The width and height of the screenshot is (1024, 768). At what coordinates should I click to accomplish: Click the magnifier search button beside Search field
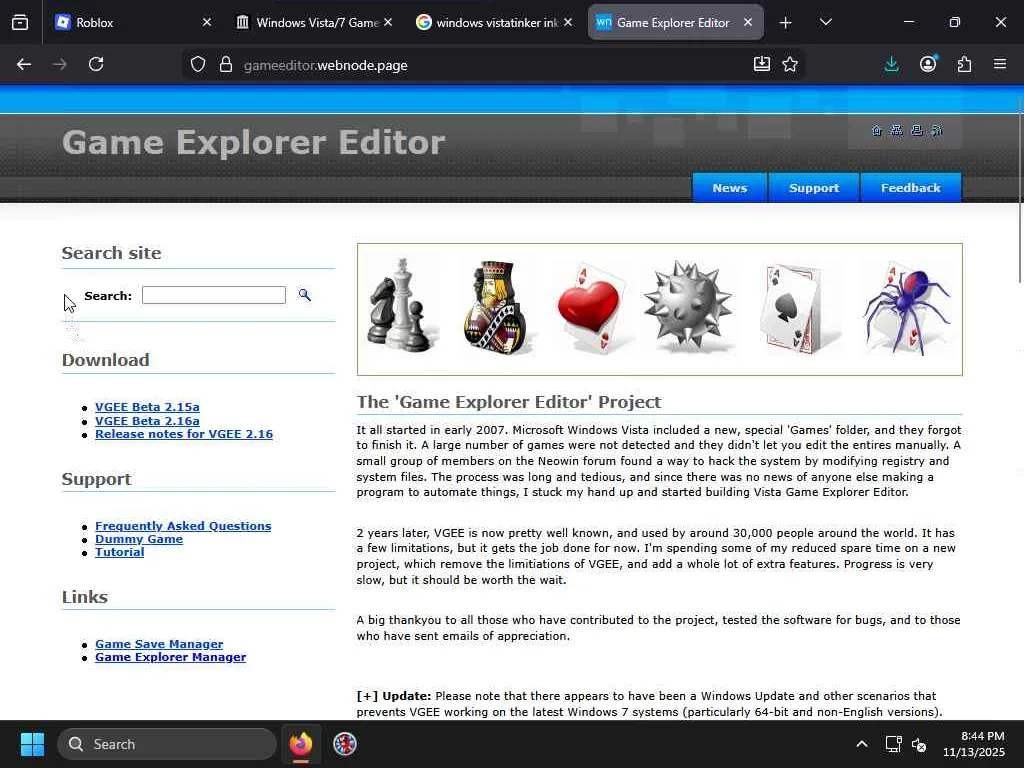point(304,295)
